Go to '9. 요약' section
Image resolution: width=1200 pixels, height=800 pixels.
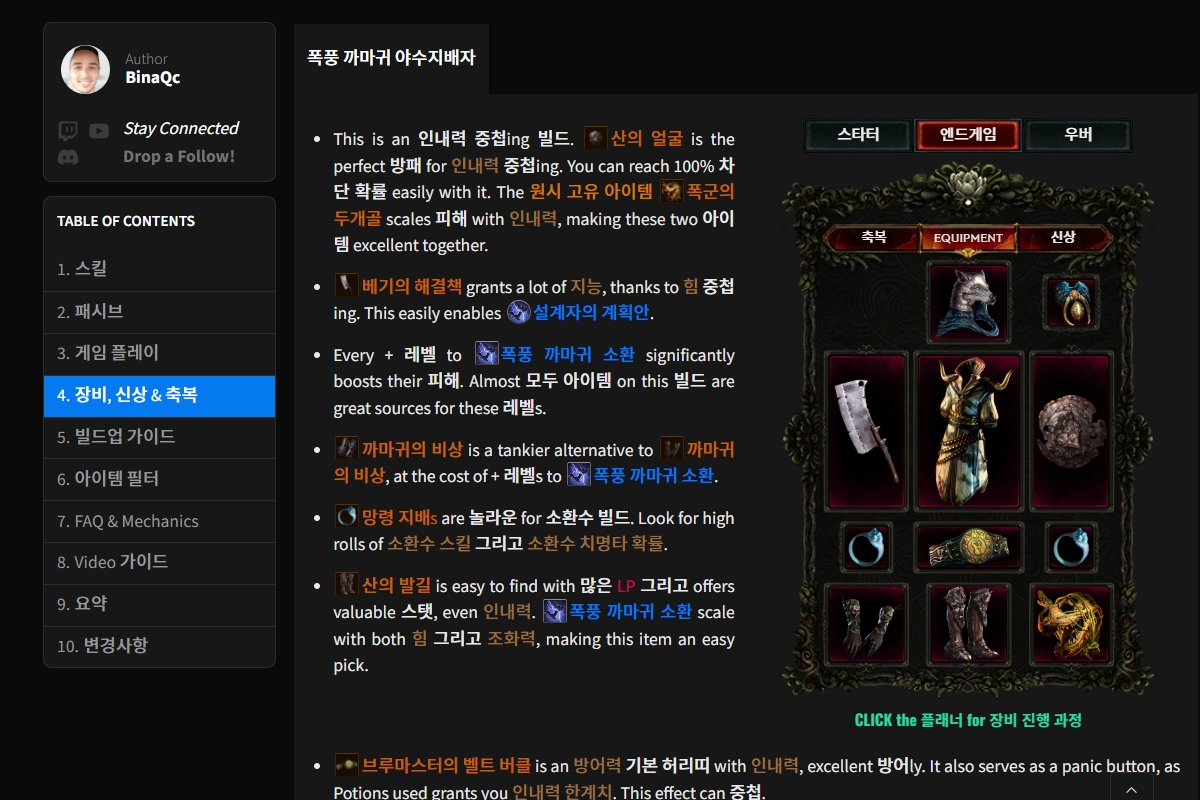[x=159, y=604]
